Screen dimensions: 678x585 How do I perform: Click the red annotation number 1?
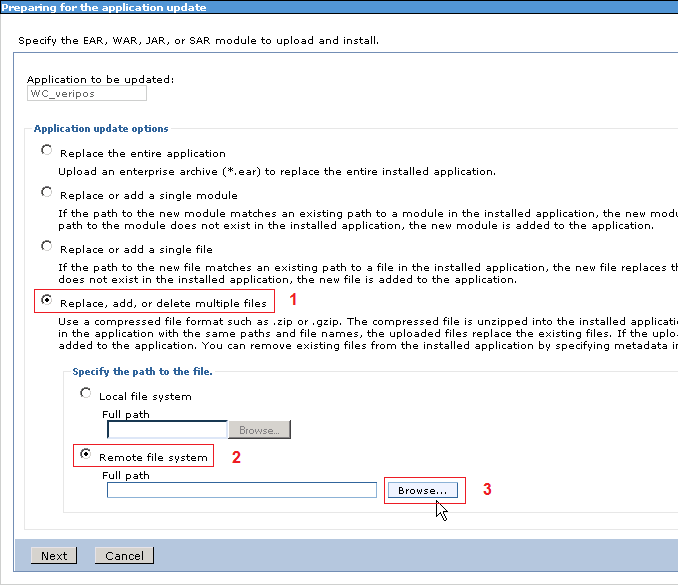pyautogui.click(x=293, y=299)
